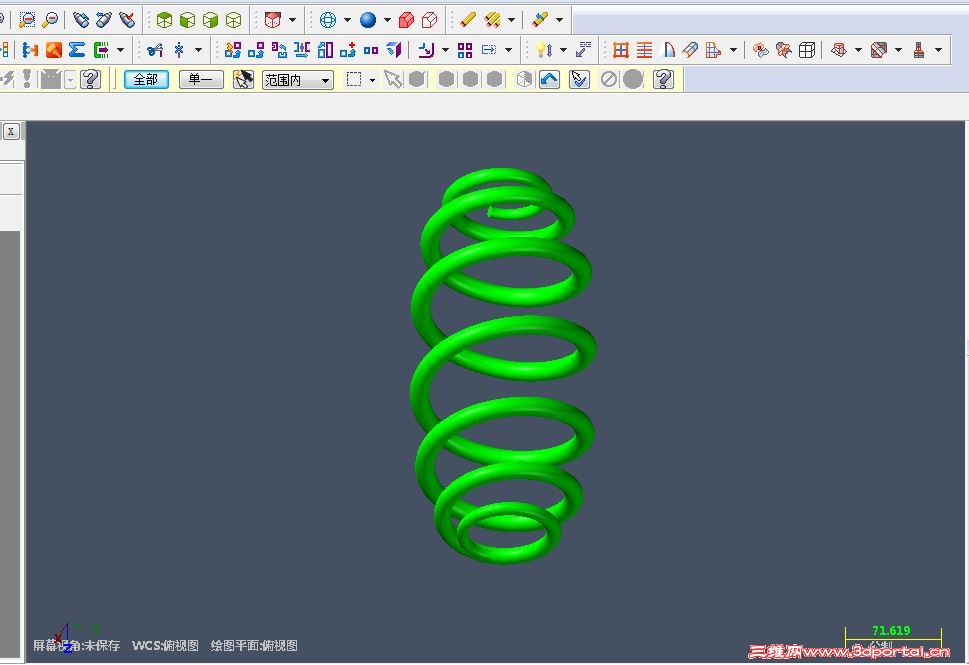The image size is (969, 665).
Task: Click the Xform icon with red plus
Action: 348,50
